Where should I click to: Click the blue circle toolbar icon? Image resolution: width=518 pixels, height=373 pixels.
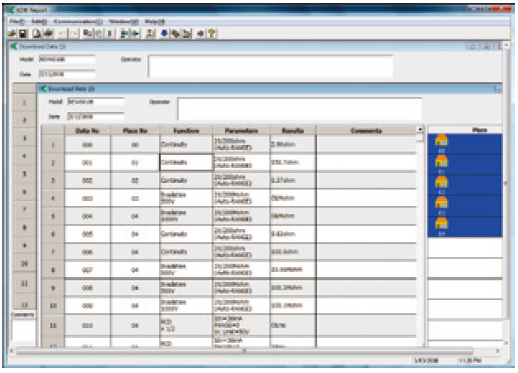pos(164,33)
